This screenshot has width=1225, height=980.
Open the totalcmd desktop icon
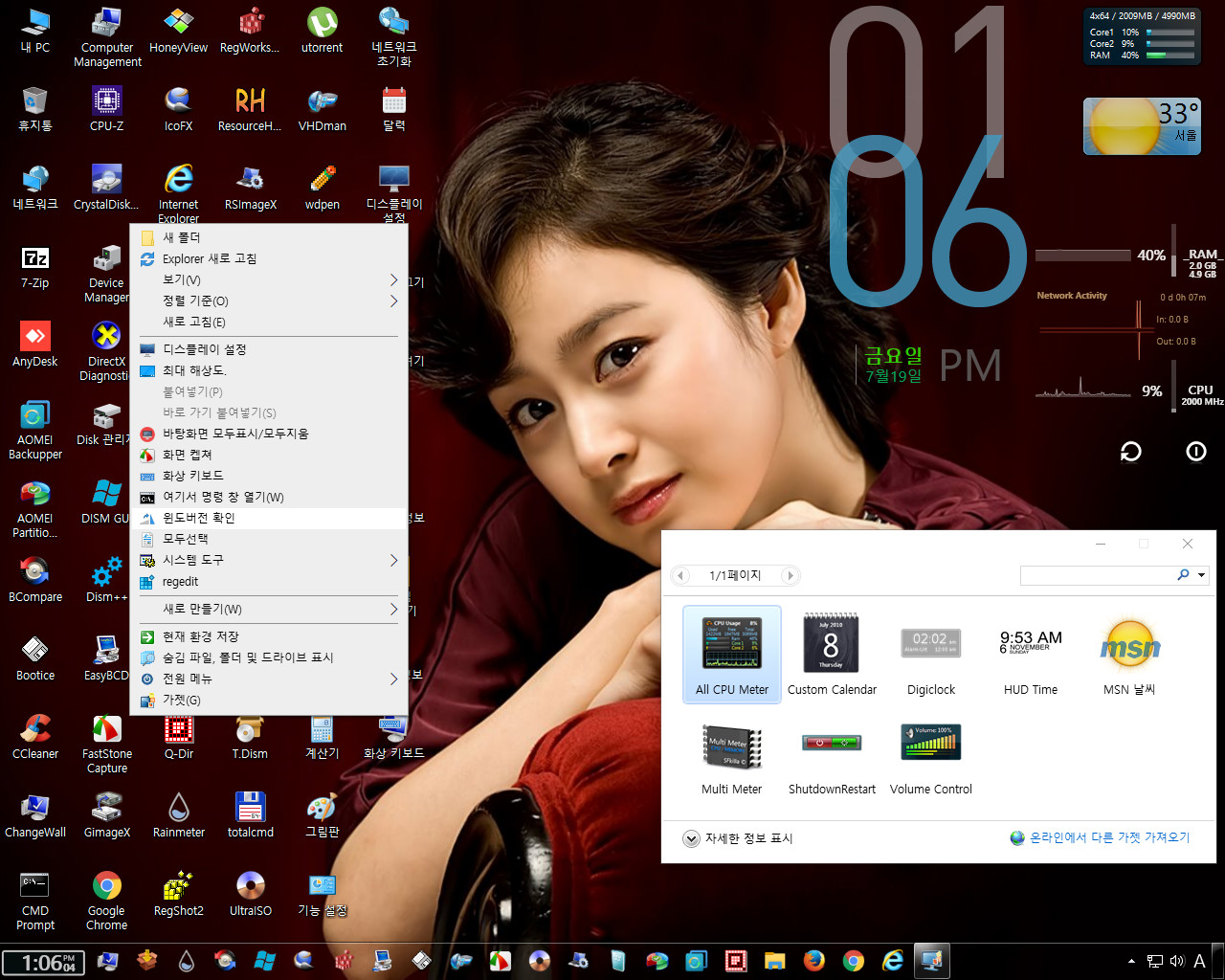(x=250, y=815)
